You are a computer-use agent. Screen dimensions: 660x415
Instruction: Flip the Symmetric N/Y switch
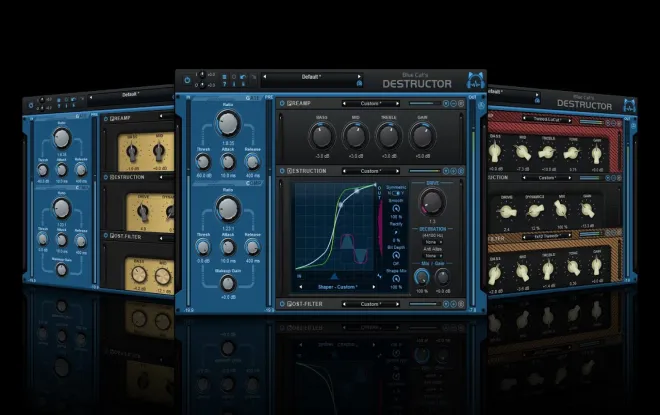click(x=396, y=193)
